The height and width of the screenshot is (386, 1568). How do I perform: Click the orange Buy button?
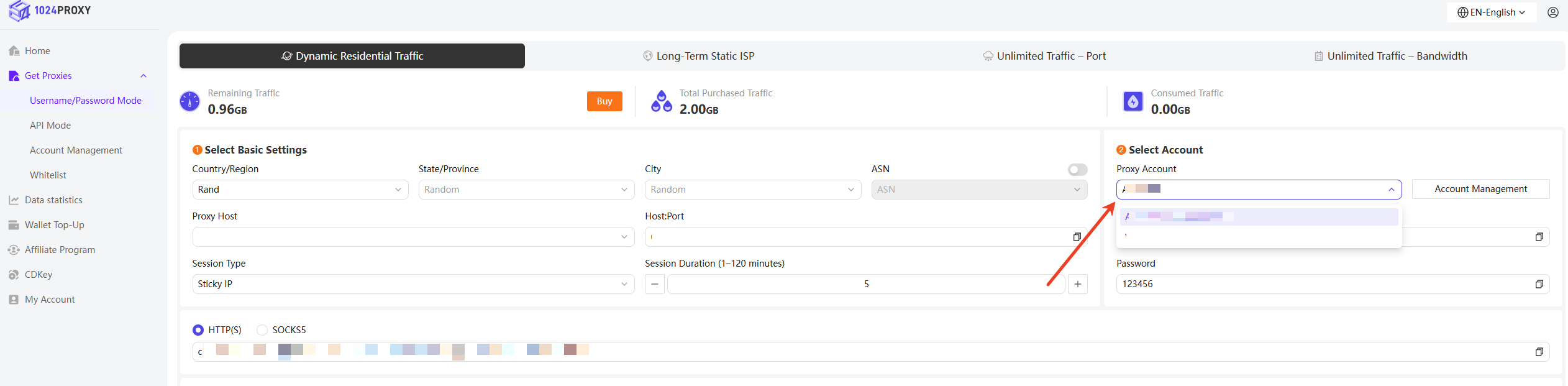604,101
